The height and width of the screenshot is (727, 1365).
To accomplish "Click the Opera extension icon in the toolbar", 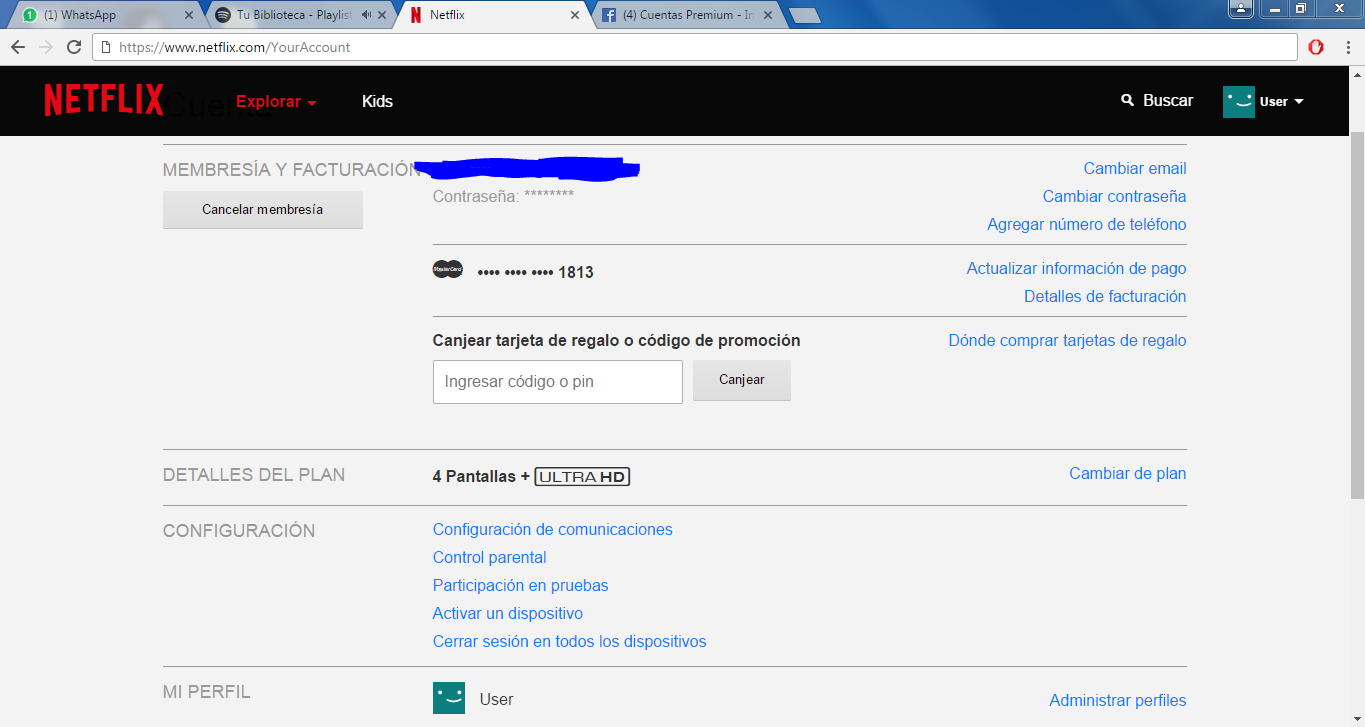I will pyautogui.click(x=1316, y=47).
